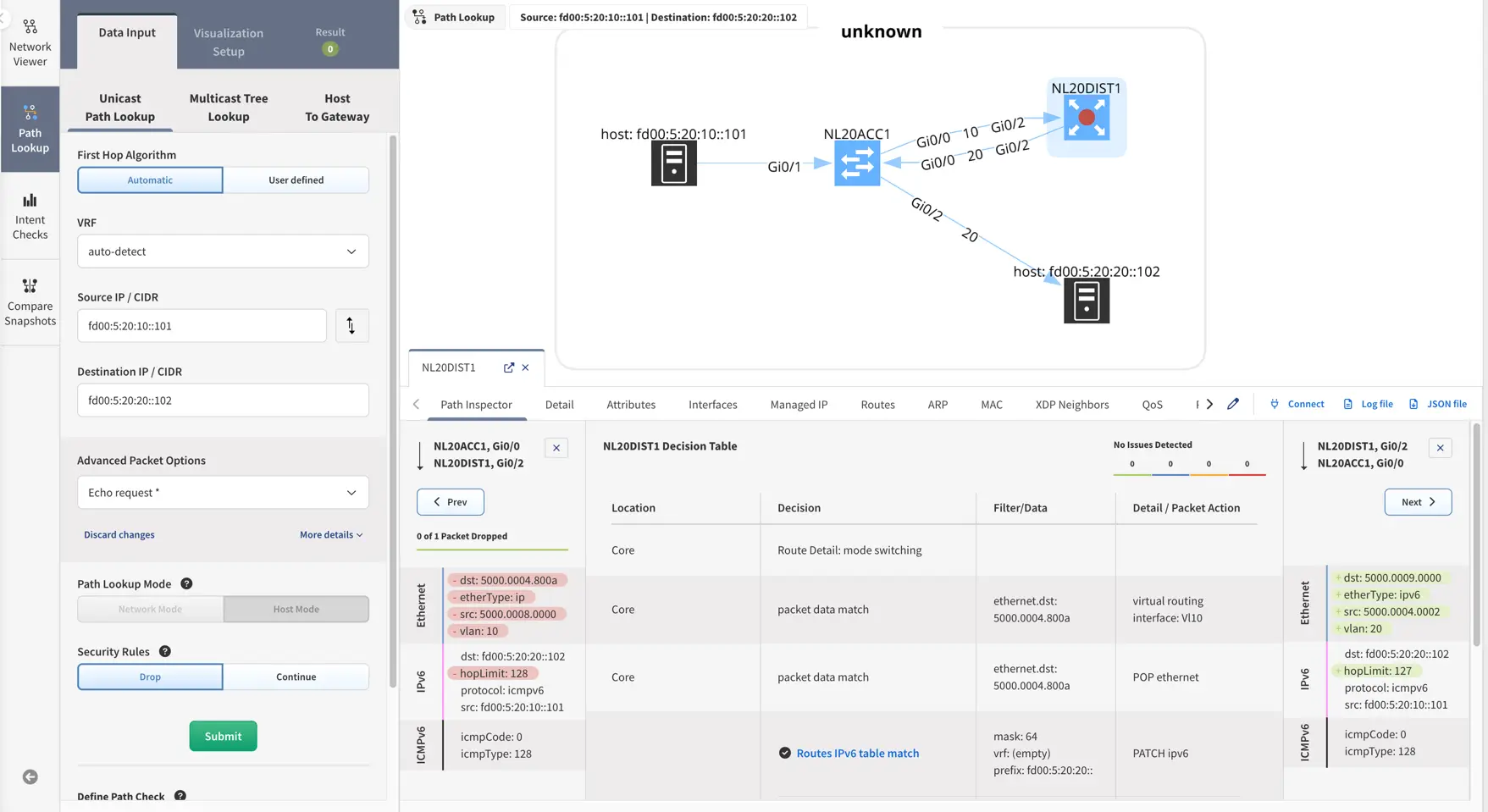Open NL20DIST1 in new window icon
The image size is (1488, 812).
[508, 367]
